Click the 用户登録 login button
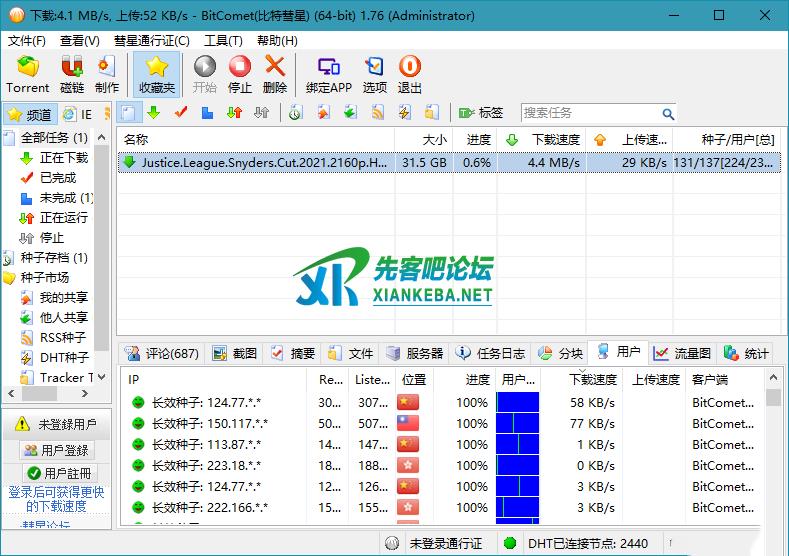The image size is (789, 556). (x=56, y=451)
